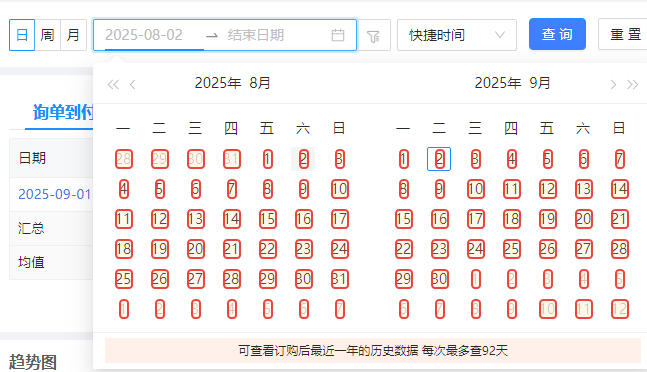Image resolution: width=647 pixels, height=372 pixels.
Task: Open the filter funnel icon
Action: click(x=373, y=36)
